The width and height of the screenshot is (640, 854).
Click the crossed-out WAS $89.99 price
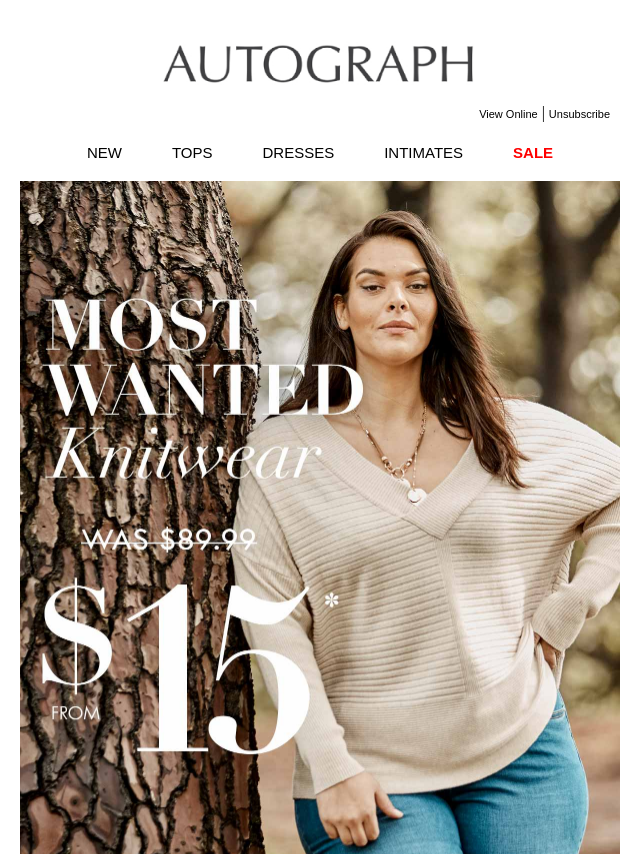pos(169,539)
